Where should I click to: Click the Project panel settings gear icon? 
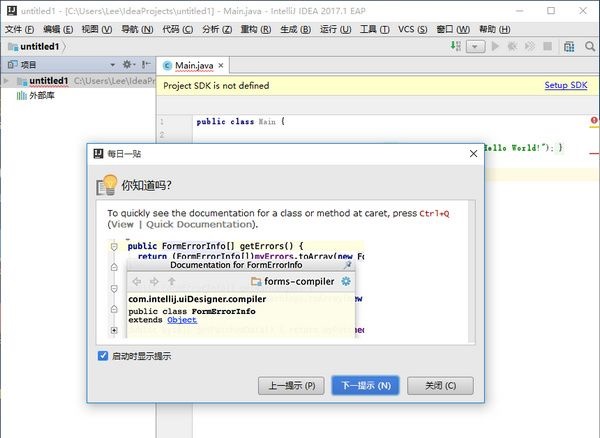click(x=127, y=64)
